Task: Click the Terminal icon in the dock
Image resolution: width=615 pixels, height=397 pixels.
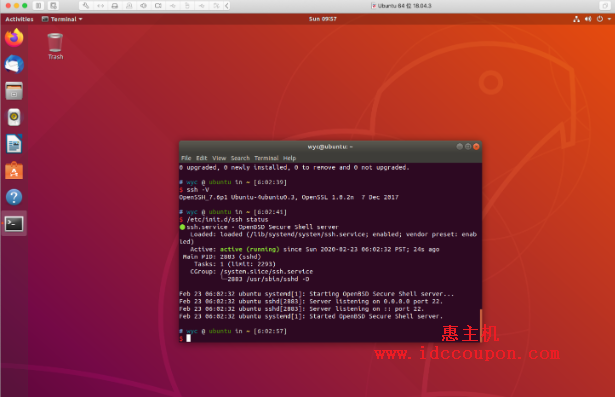Action: tap(14, 224)
